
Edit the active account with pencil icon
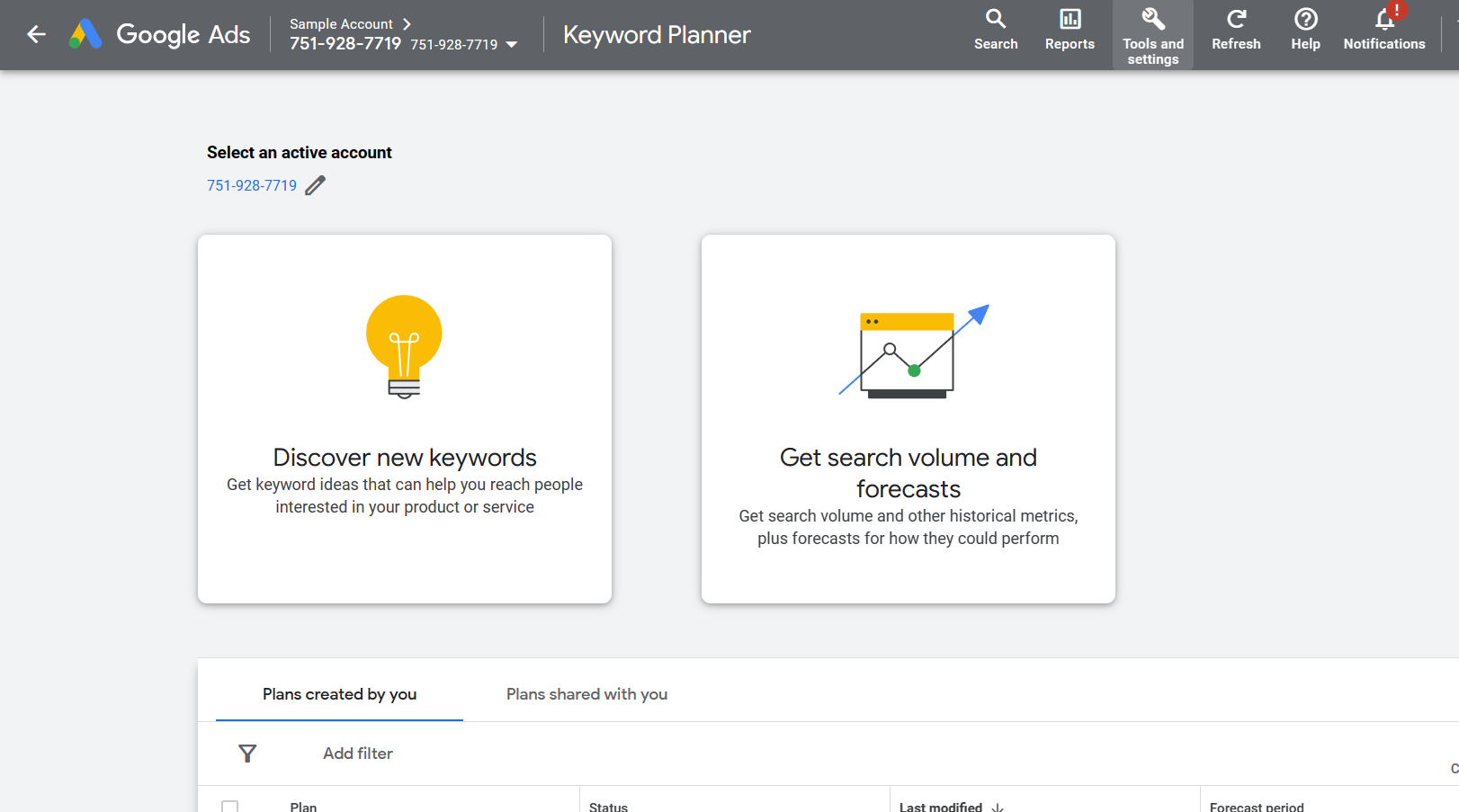(315, 185)
